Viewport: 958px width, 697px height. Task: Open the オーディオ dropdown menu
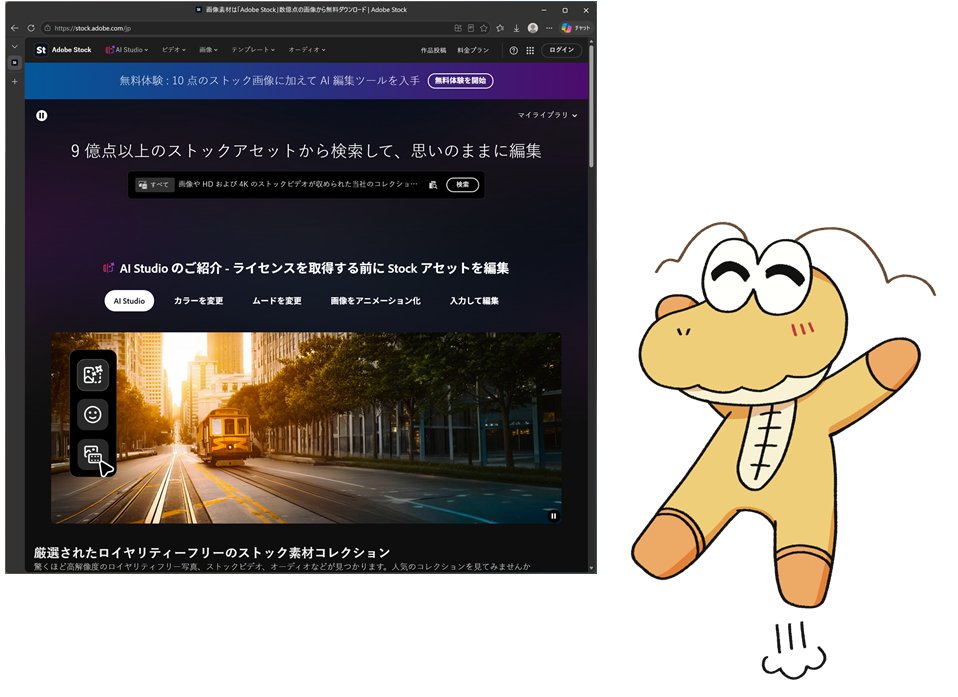click(307, 50)
